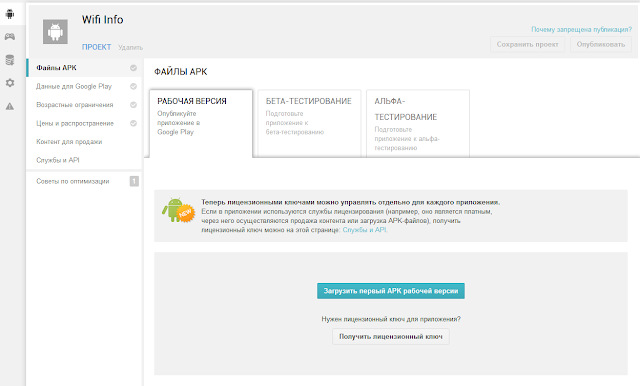This screenshot has width=640, height=386.
Task: Click the Удалить link under app title
Action: tap(131, 47)
